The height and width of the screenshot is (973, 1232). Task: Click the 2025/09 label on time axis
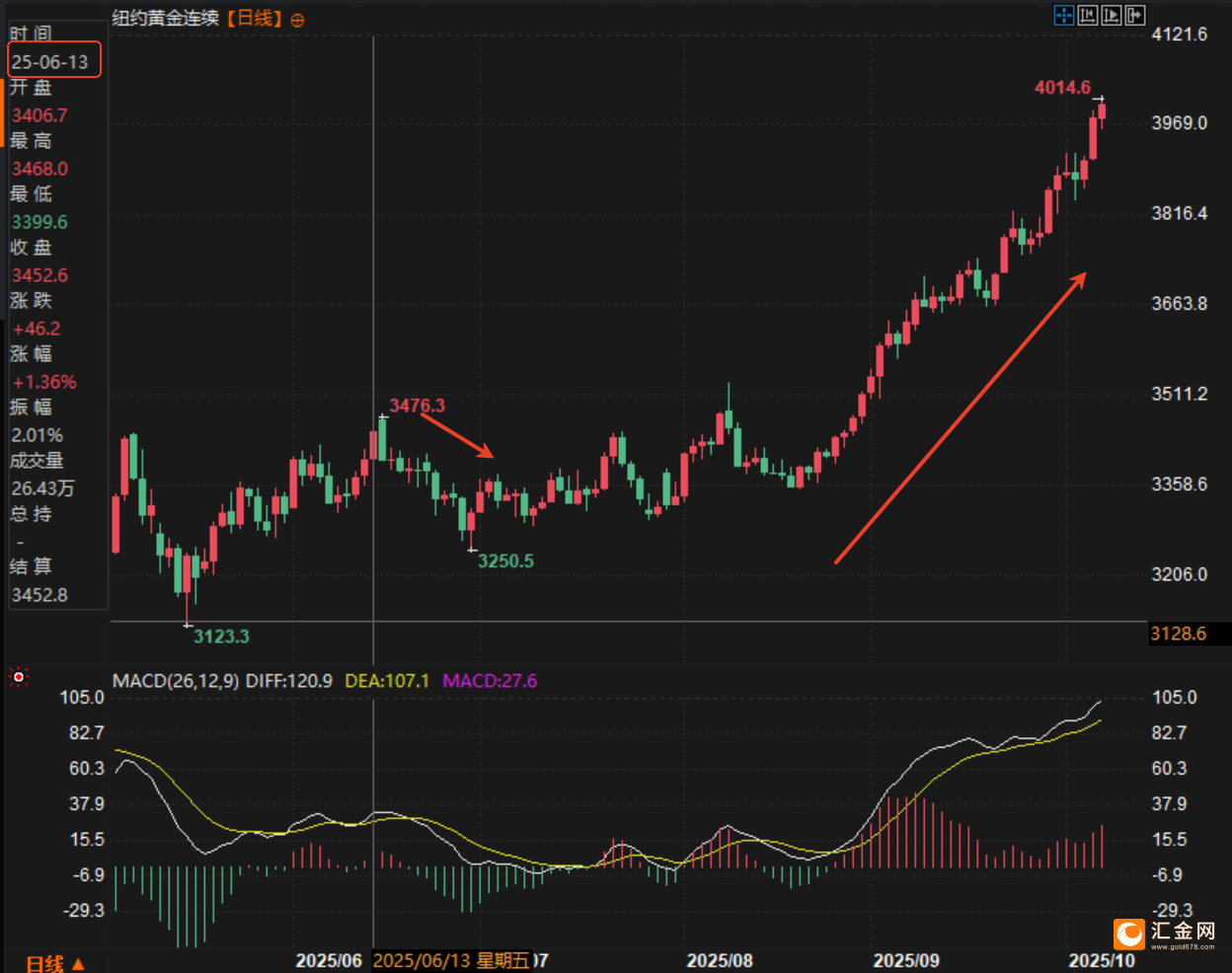tap(905, 961)
